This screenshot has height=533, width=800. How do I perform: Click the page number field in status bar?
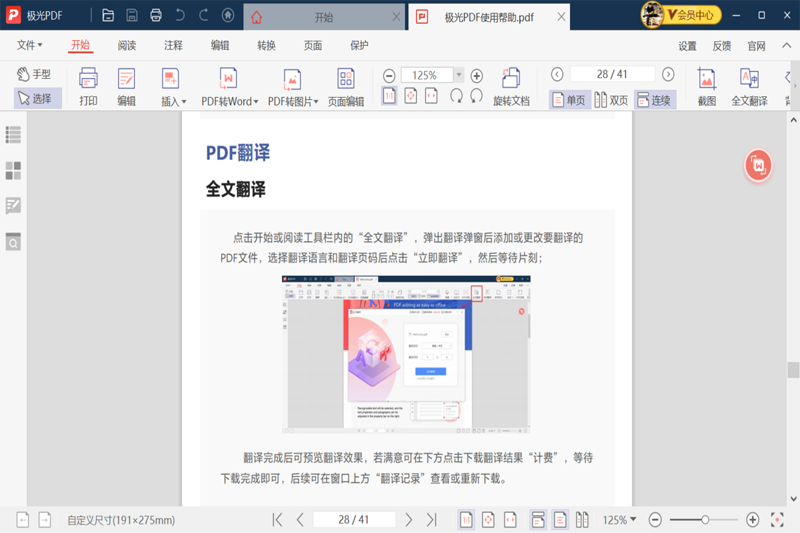353,520
